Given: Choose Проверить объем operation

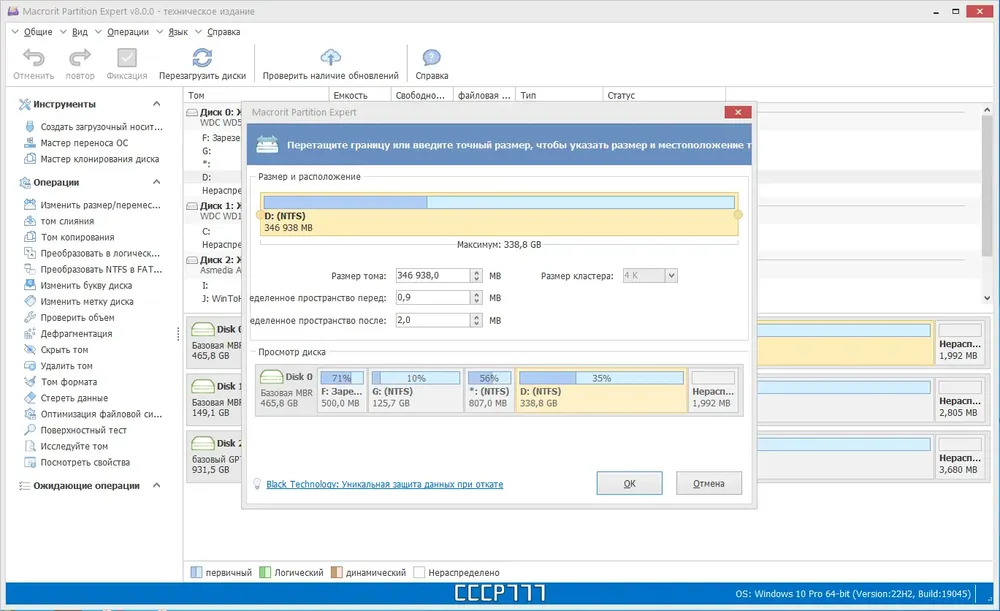Looking at the screenshot, I should click(70, 317).
